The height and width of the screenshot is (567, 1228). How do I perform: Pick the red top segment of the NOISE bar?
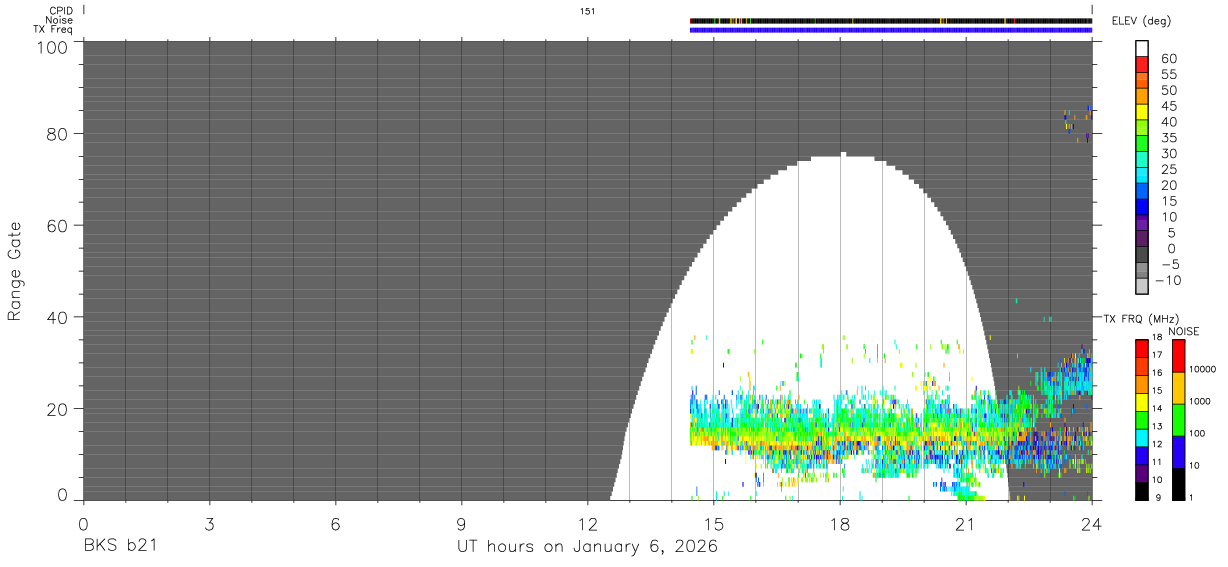pyautogui.click(x=1178, y=355)
